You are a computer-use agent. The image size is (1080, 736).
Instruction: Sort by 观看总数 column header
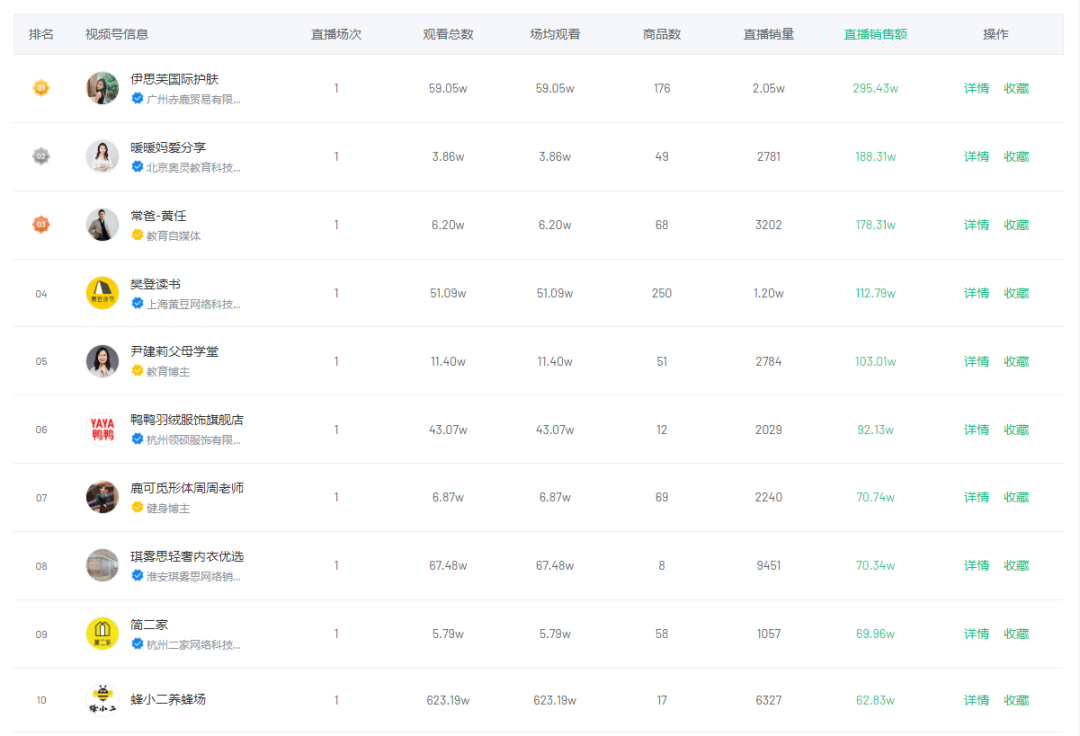pyautogui.click(x=448, y=34)
